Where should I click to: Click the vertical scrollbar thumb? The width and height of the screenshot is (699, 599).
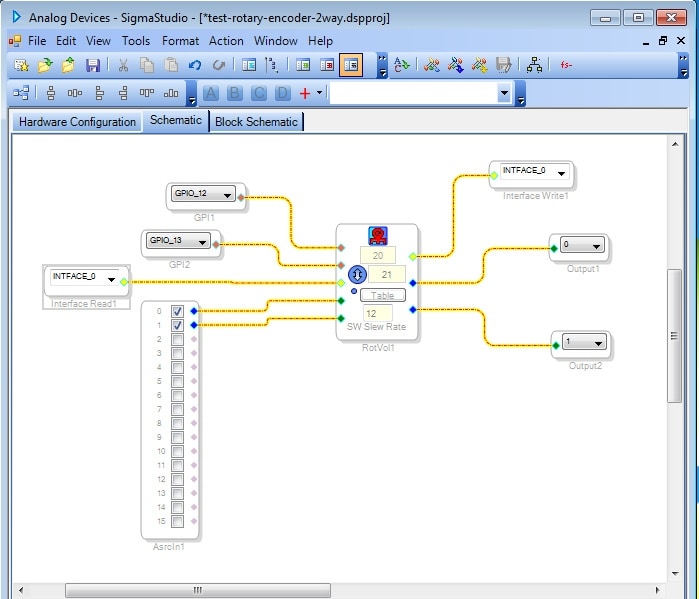[x=674, y=336]
